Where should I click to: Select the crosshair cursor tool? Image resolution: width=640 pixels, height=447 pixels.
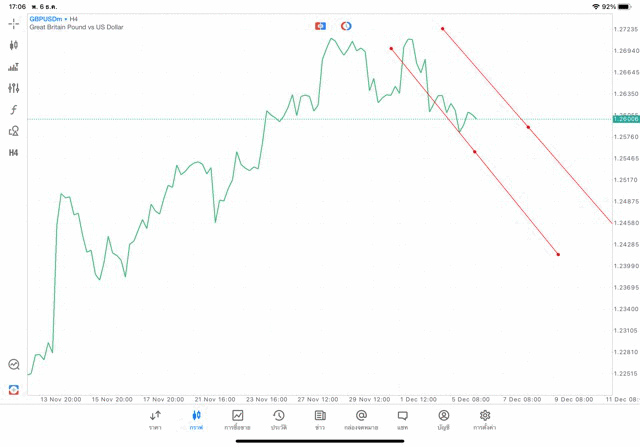tap(13, 23)
